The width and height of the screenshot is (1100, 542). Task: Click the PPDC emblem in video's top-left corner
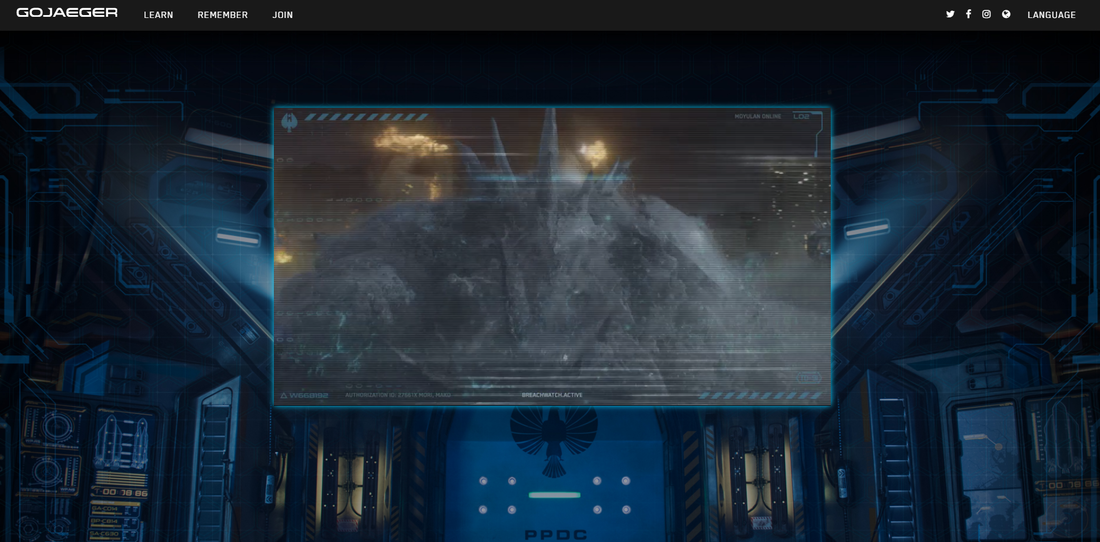[x=289, y=122]
